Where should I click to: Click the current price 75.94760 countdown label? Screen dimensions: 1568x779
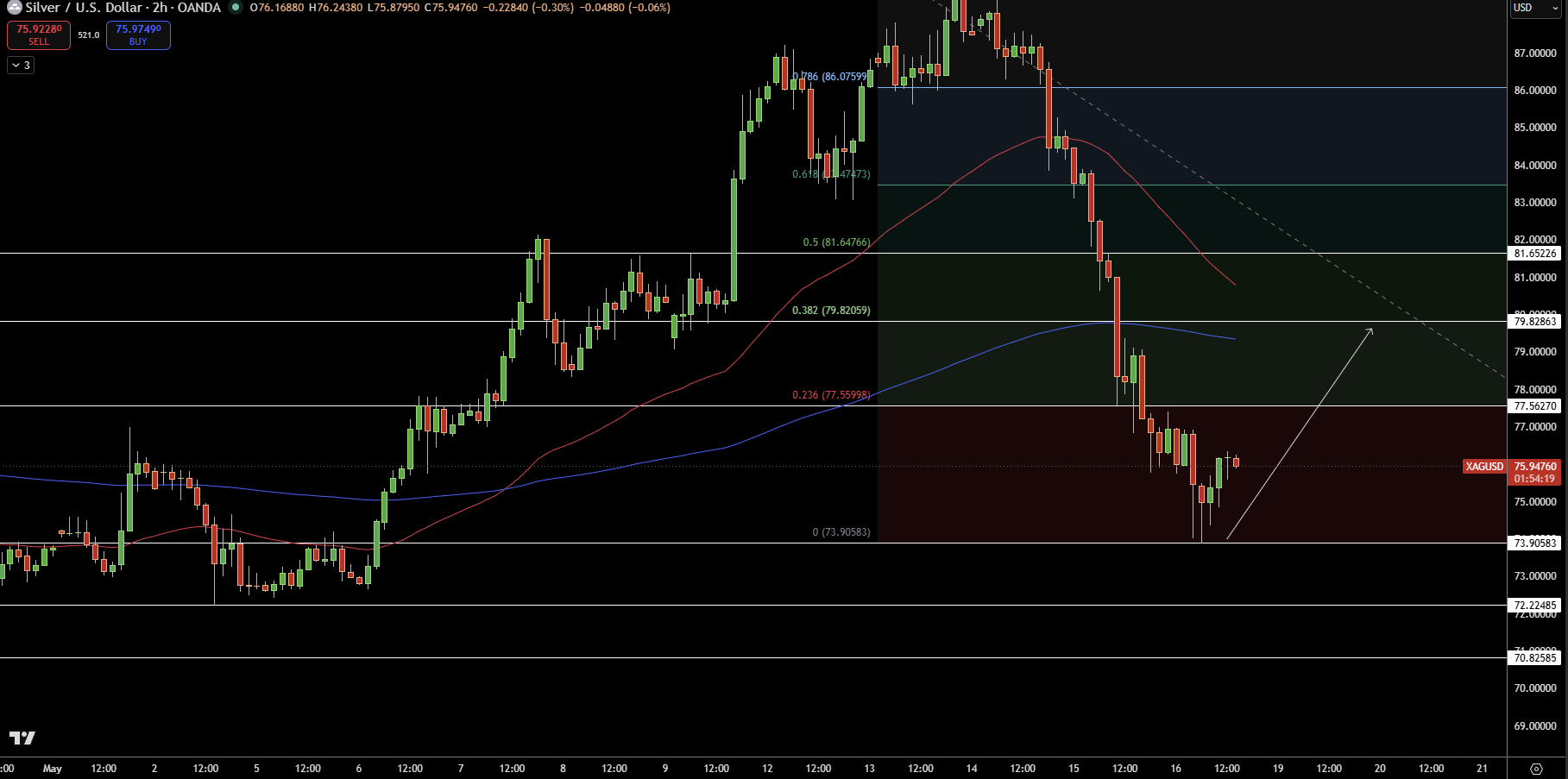point(1534,473)
